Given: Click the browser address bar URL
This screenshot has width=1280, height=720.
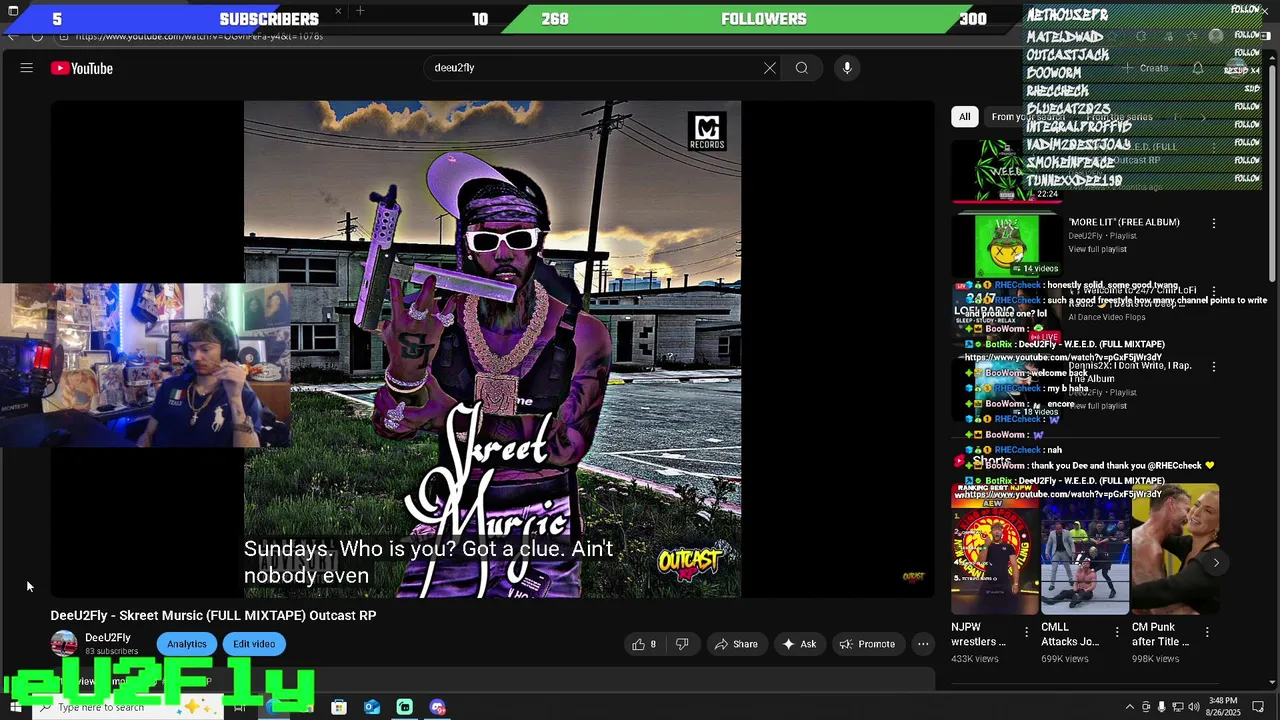Looking at the screenshot, I should tap(199, 36).
